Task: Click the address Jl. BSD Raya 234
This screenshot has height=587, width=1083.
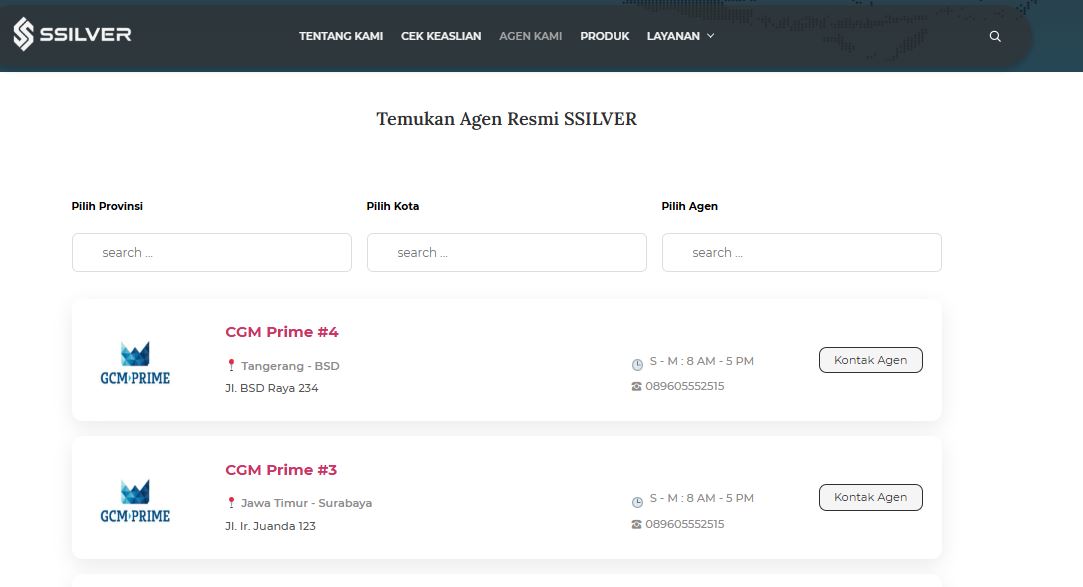Action: tap(271, 388)
